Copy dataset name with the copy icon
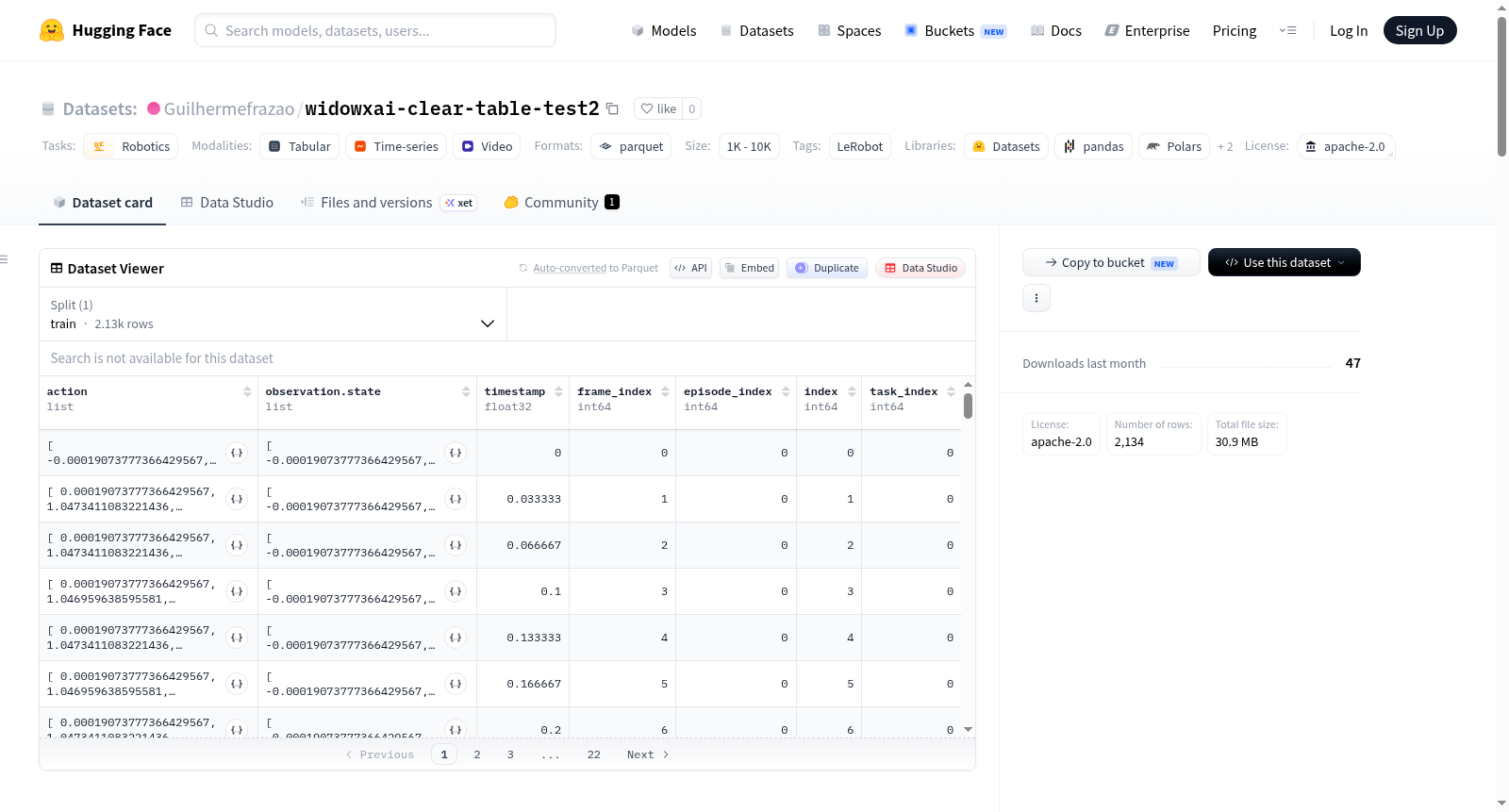The height and width of the screenshot is (812, 1509). point(612,108)
